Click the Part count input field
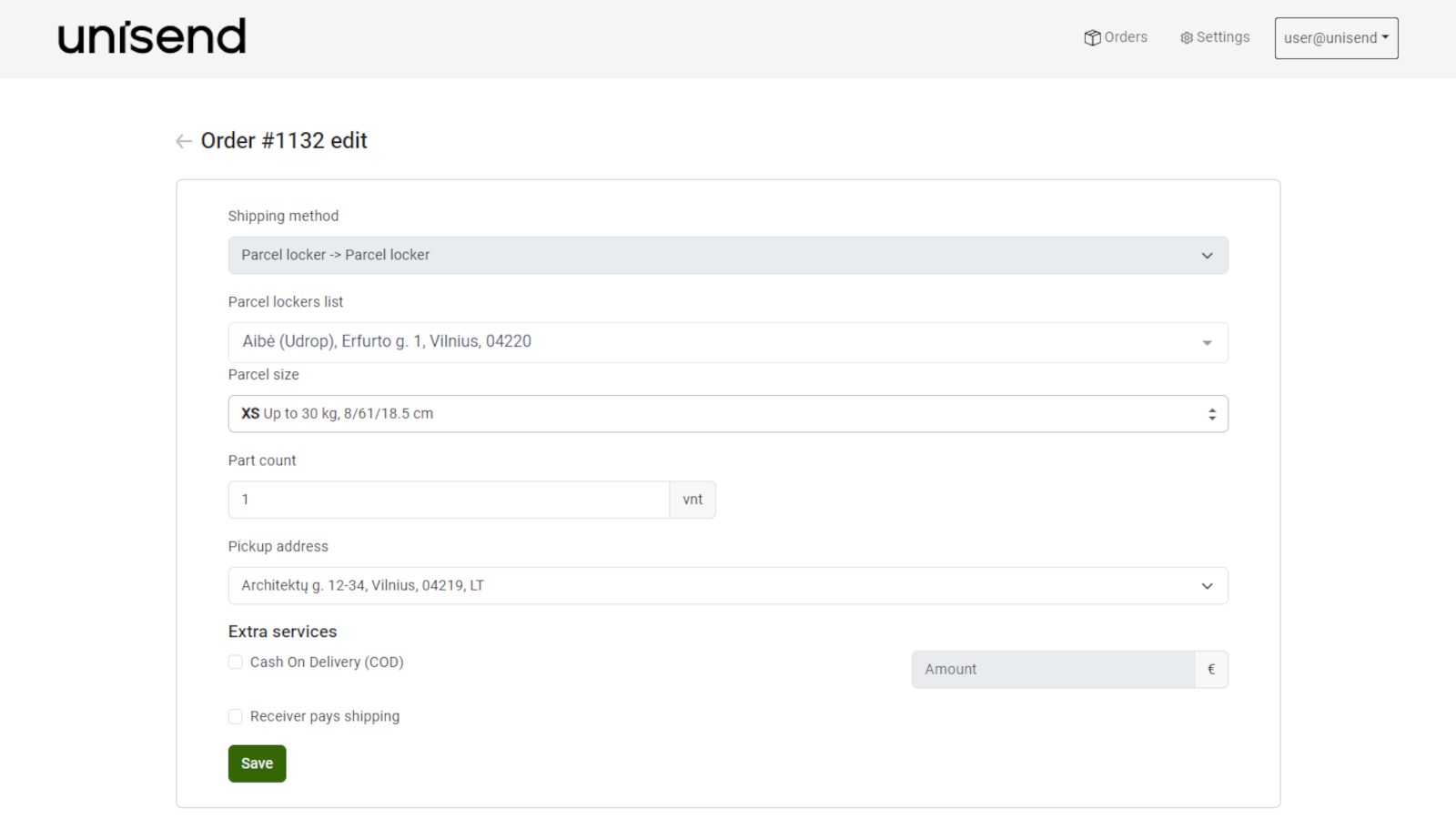Screen dimensions: 1456x819 [448, 500]
